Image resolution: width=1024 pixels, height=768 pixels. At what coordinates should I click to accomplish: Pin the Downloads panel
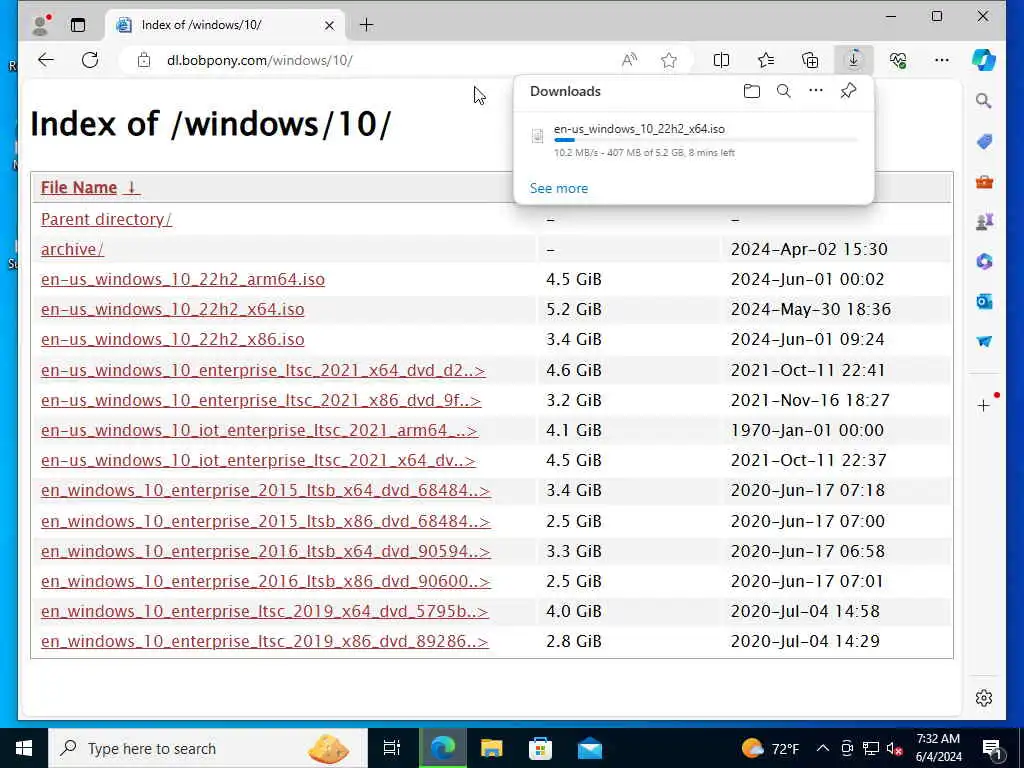click(848, 91)
